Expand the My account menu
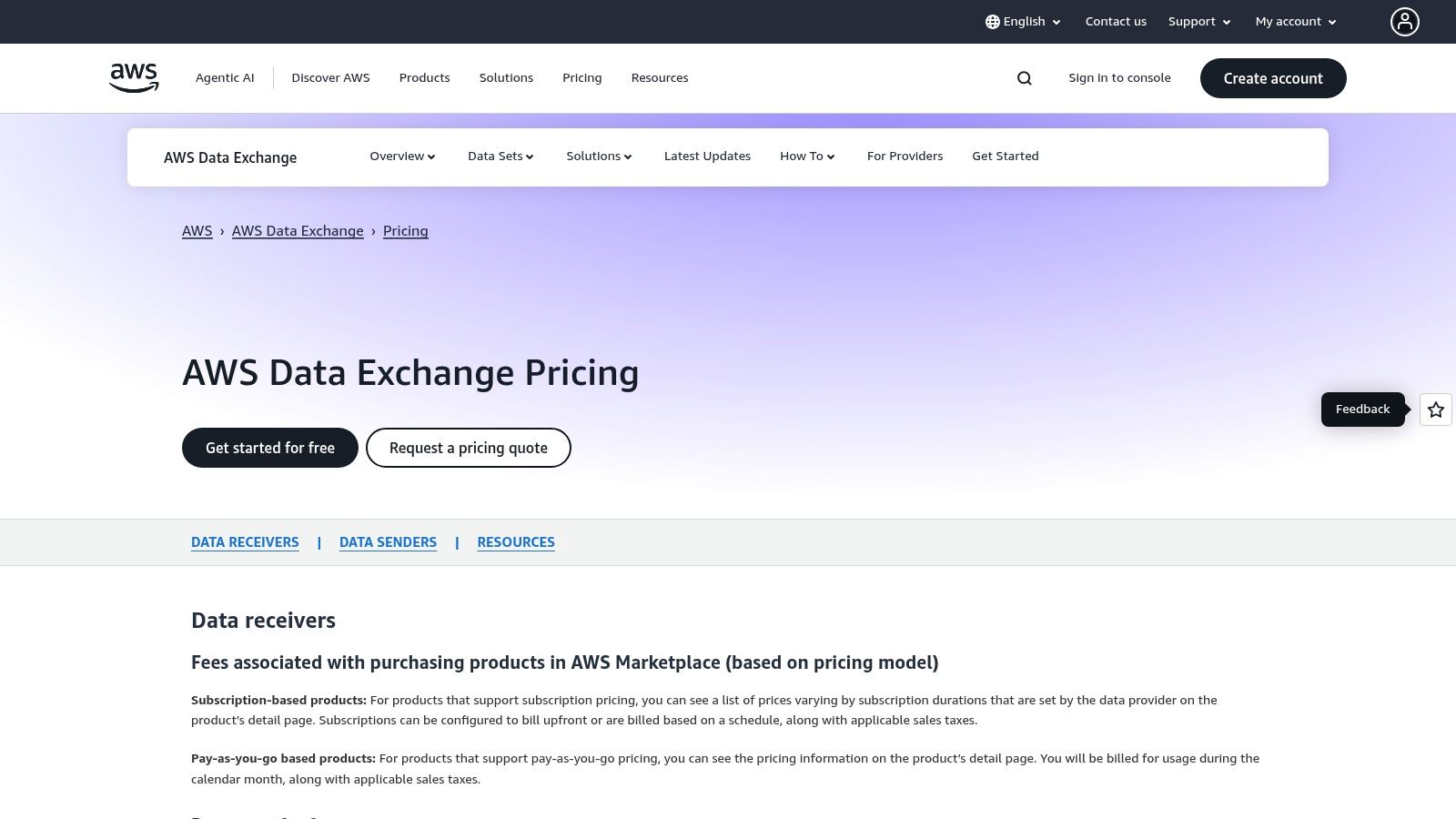Screen dimensions: 1456x819 (1296, 22)
